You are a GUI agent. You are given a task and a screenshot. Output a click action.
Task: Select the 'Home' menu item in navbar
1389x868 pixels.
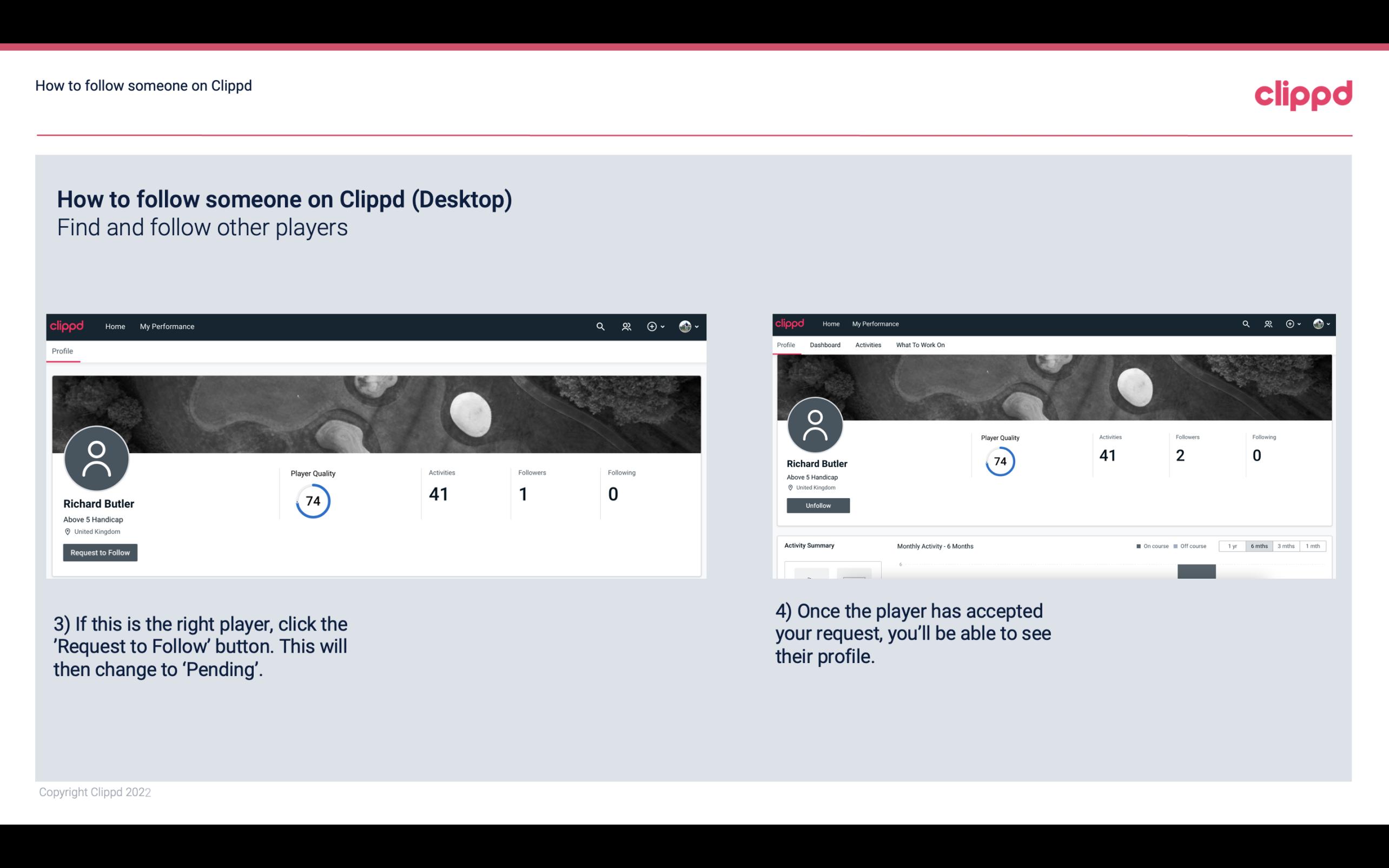(x=116, y=326)
